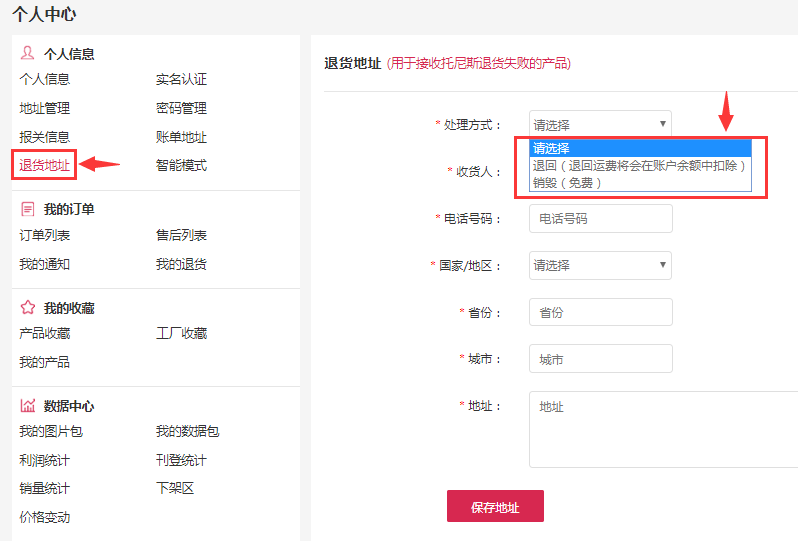
Task: Open 地址管理 in sidebar
Action: (45, 108)
